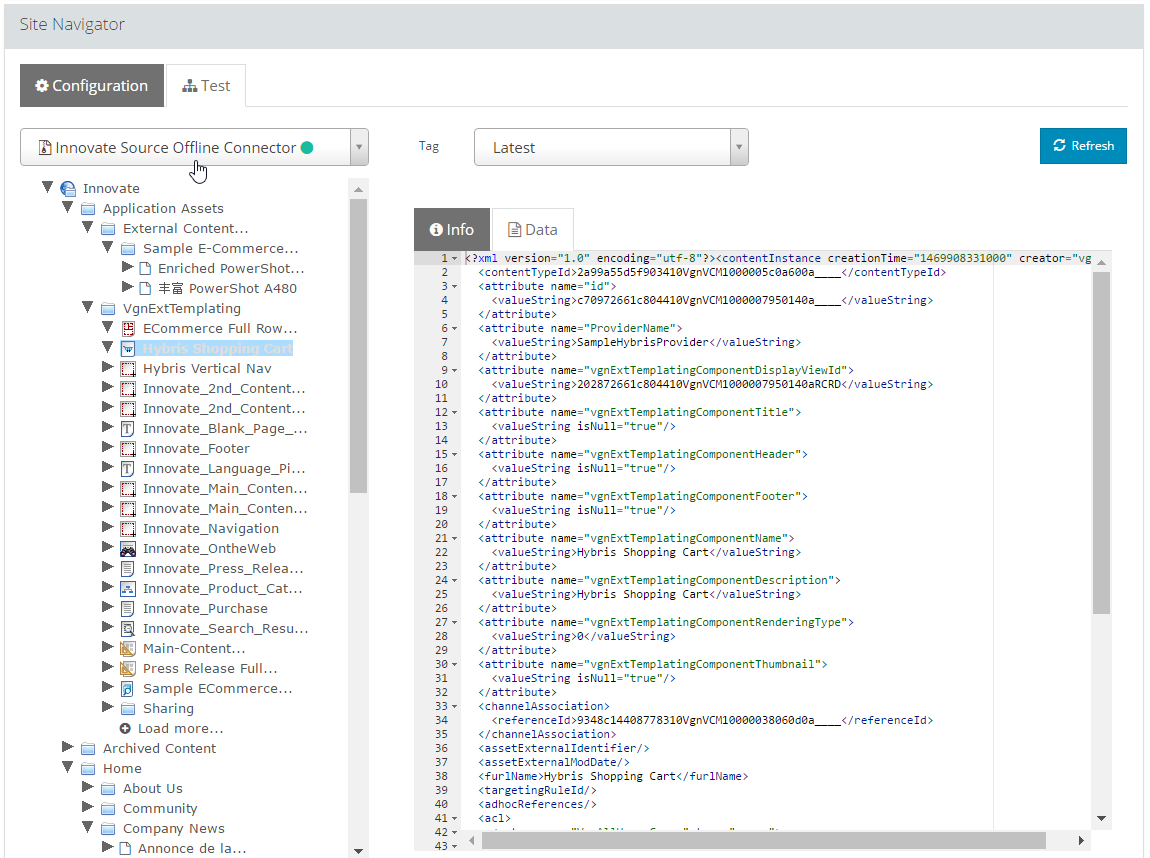This screenshot has height=858, width=1150.
Task: Click the Community folder icon
Action: coord(108,809)
